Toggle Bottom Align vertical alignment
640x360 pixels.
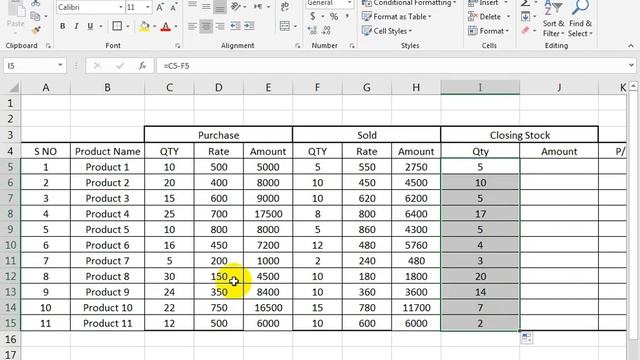pyautogui.click(x=220, y=7)
